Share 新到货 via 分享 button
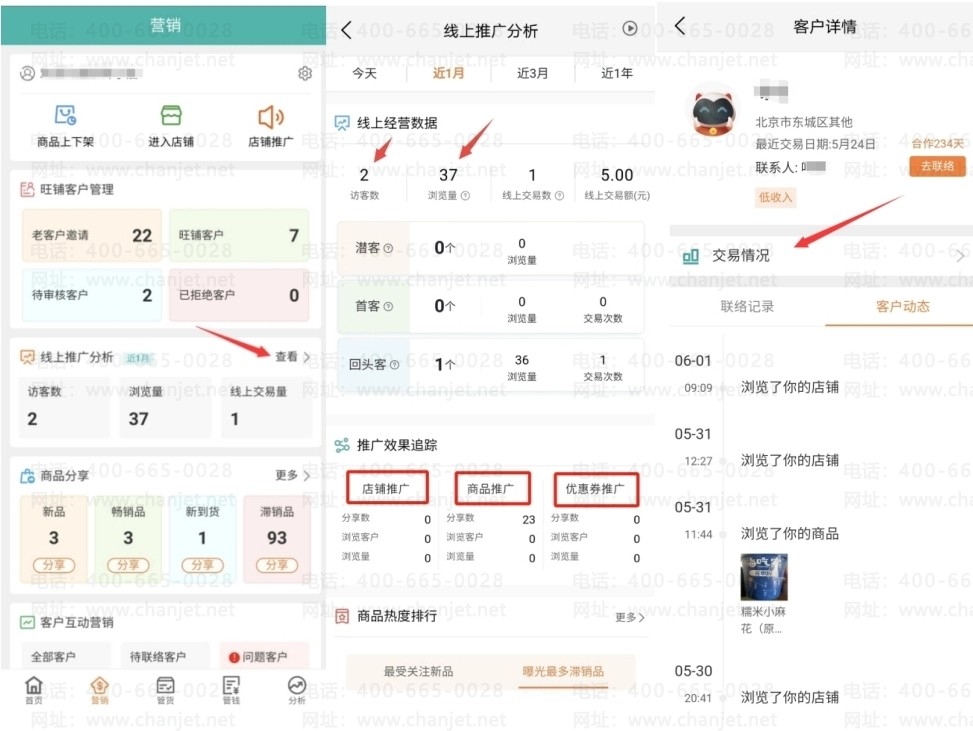 202,565
